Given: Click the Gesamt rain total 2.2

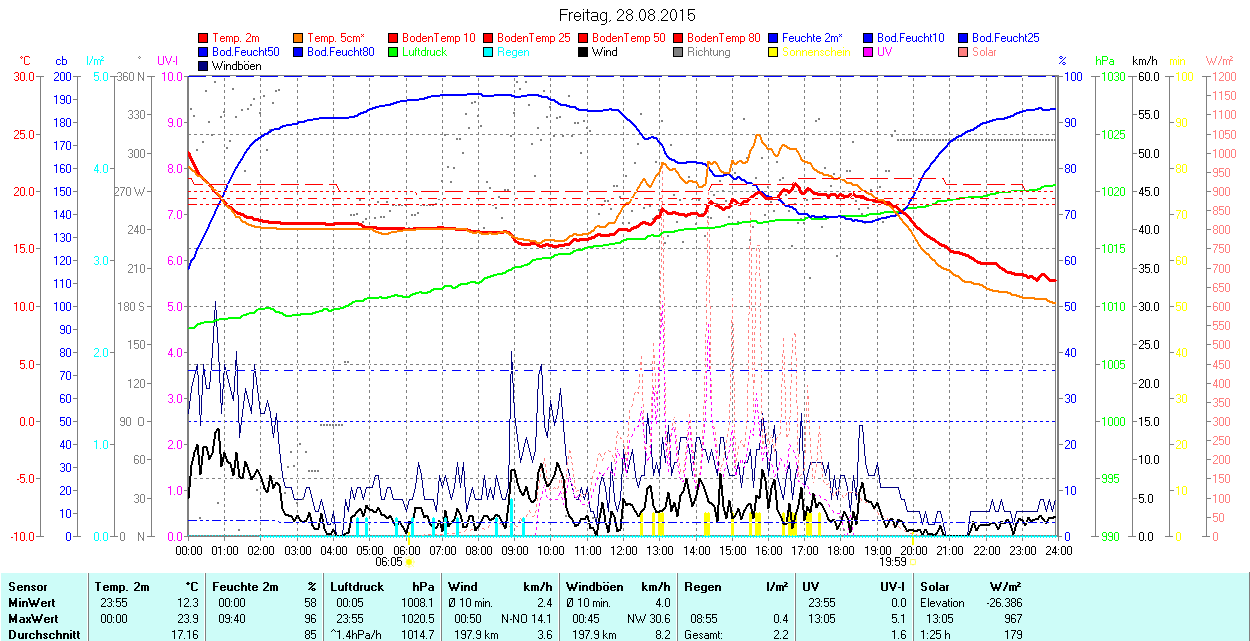Looking at the screenshot, I should pos(781,635).
